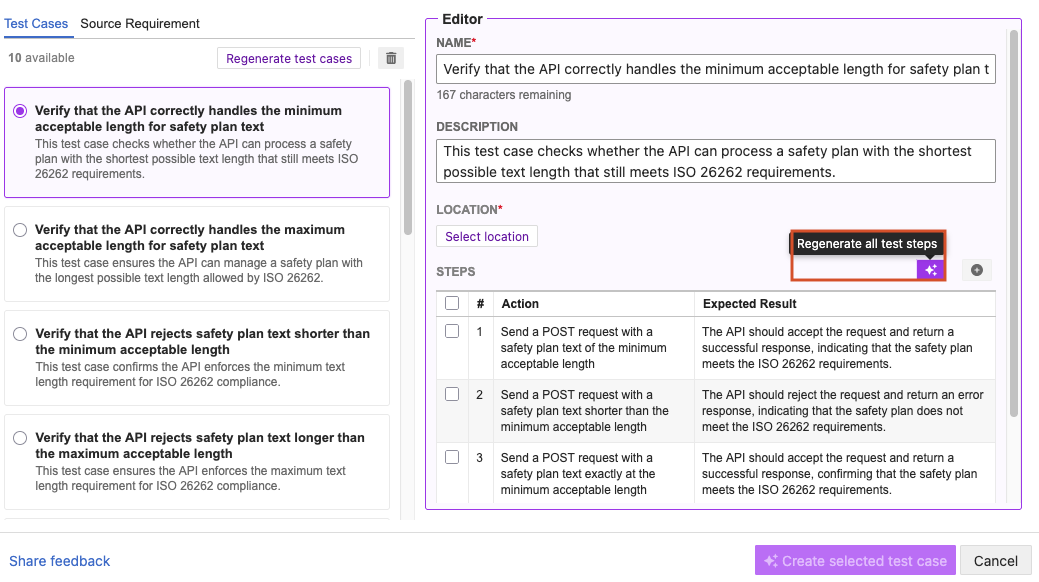Select the maximum acceptable length test case radio

[x=21, y=230]
